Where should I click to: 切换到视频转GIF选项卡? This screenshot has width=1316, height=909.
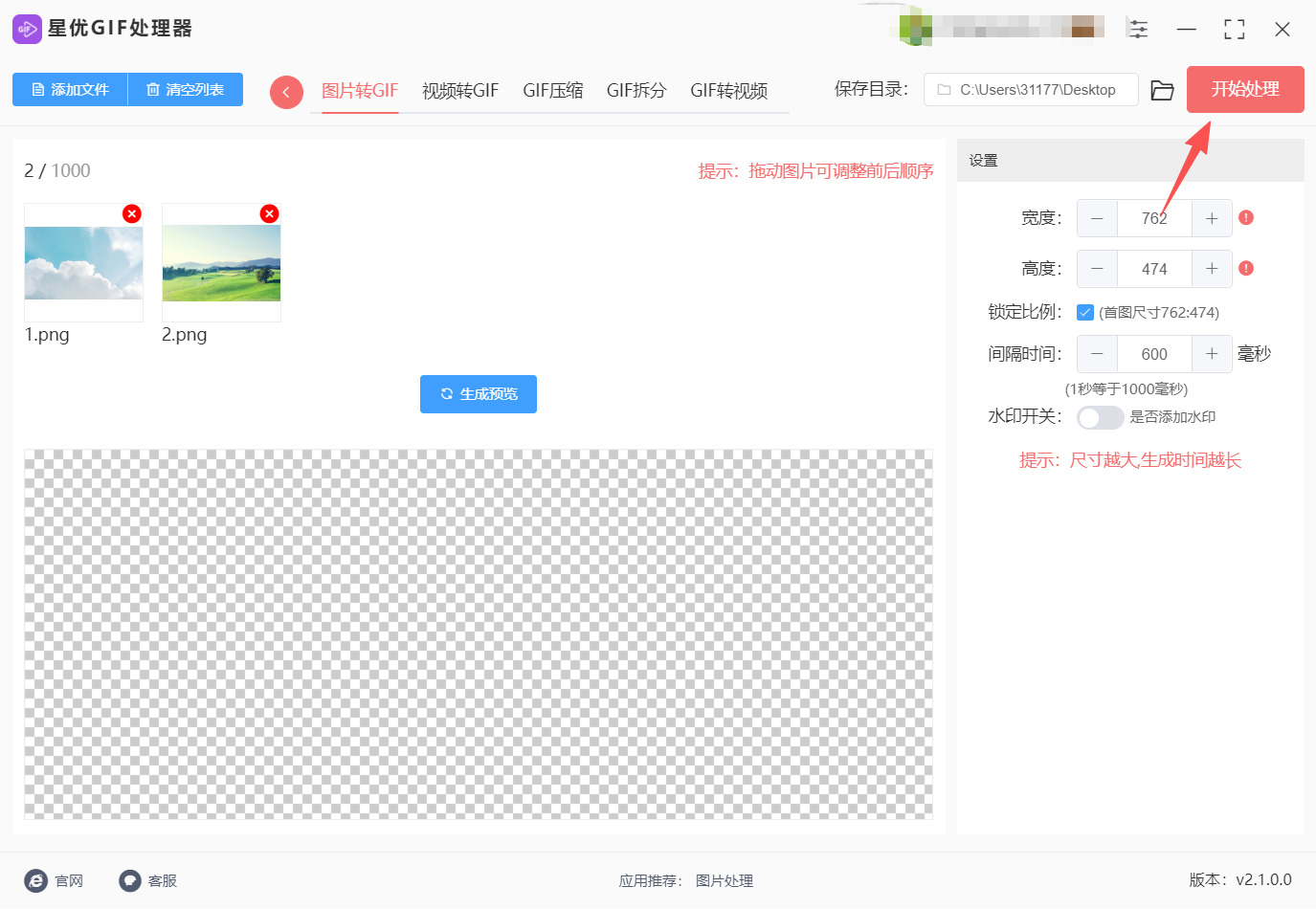click(x=460, y=91)
